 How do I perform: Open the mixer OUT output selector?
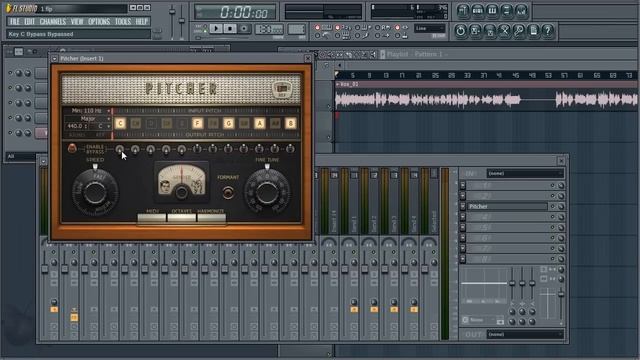coord(525,334)
